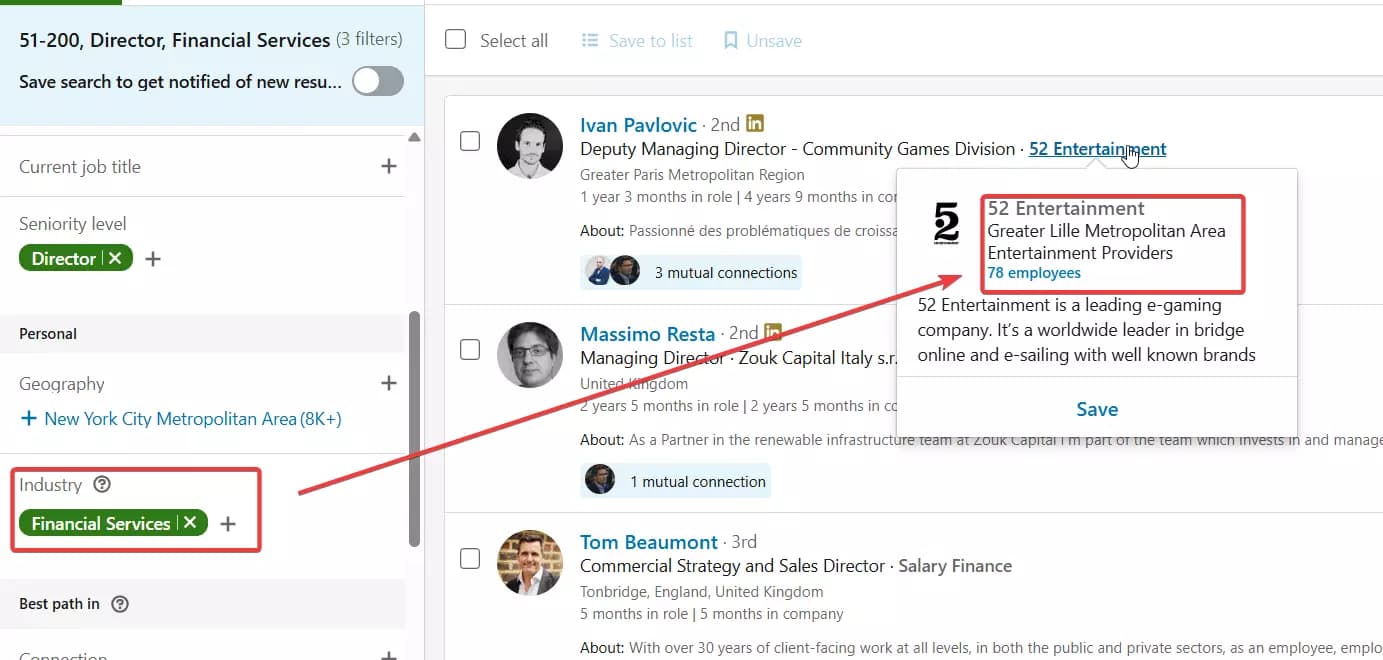Viewport: 1383px width, 660px height.
Task: Click the Unsave bookmark button
Action: pos(762,40)
